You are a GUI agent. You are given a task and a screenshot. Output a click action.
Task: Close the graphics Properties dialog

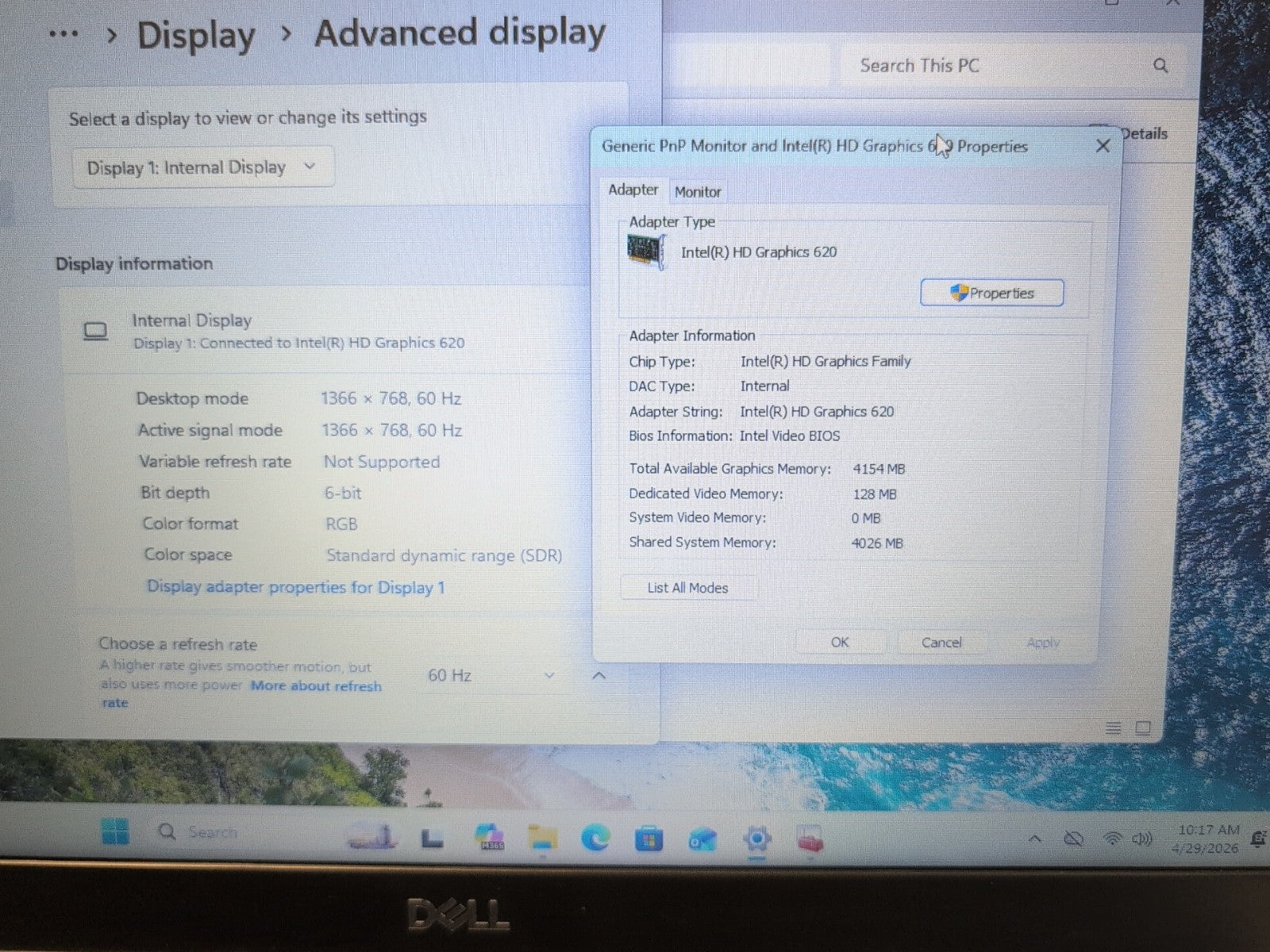1103,146
